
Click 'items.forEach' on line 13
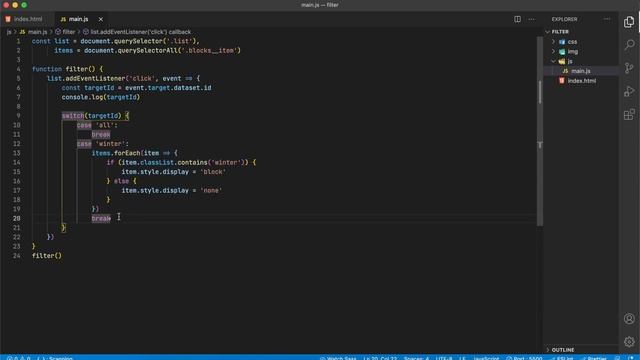point(116,153)
